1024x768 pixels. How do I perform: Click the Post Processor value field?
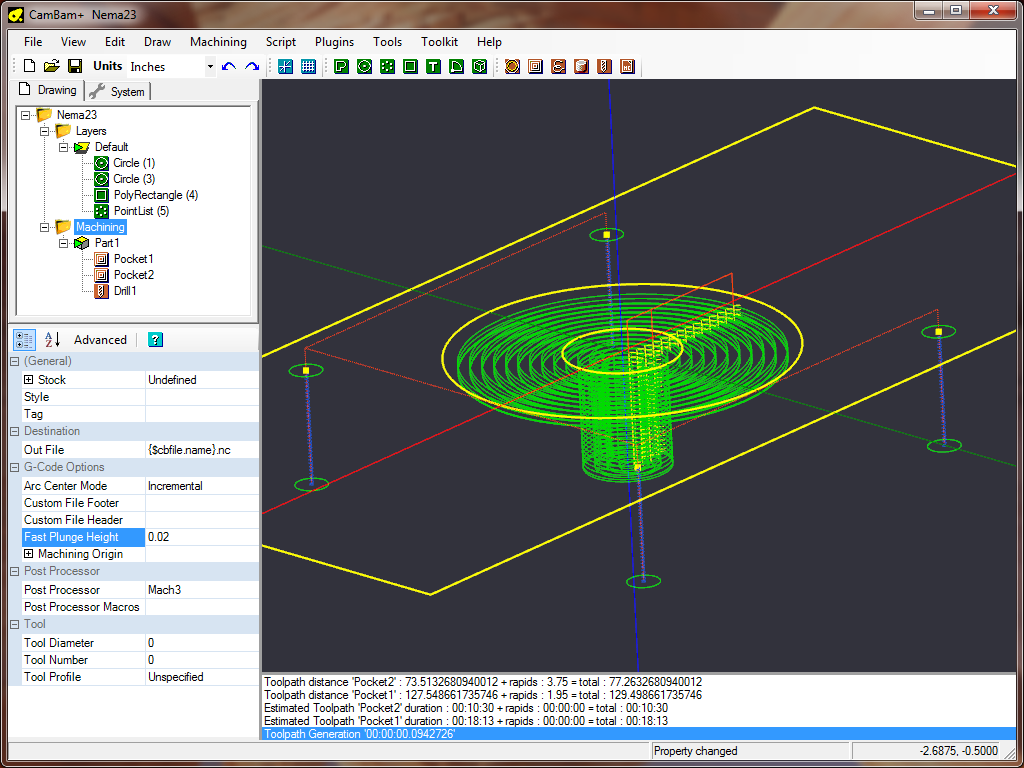tap(202, 590)
